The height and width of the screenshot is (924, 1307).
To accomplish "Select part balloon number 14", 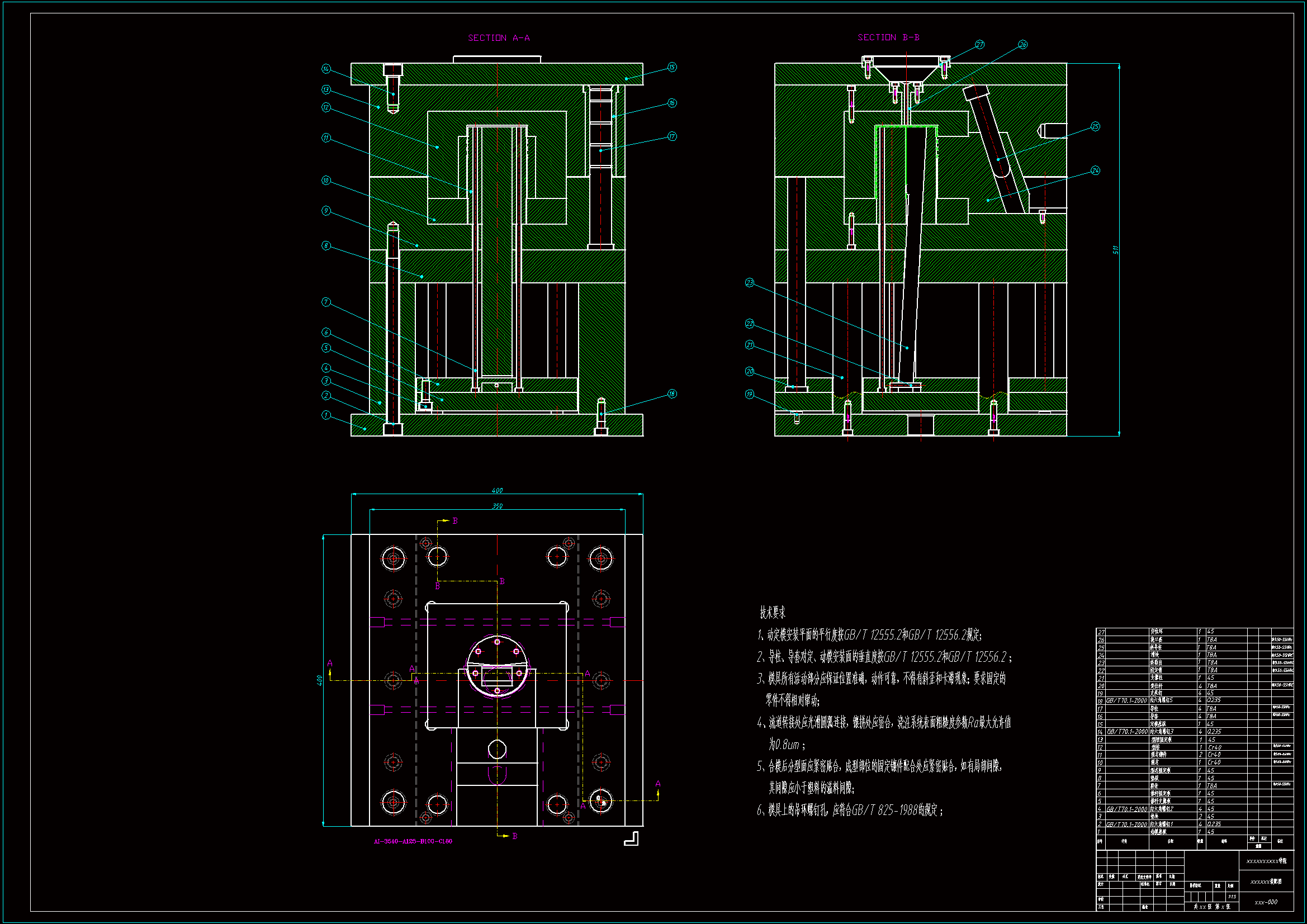I will click(x=326, y=69).
